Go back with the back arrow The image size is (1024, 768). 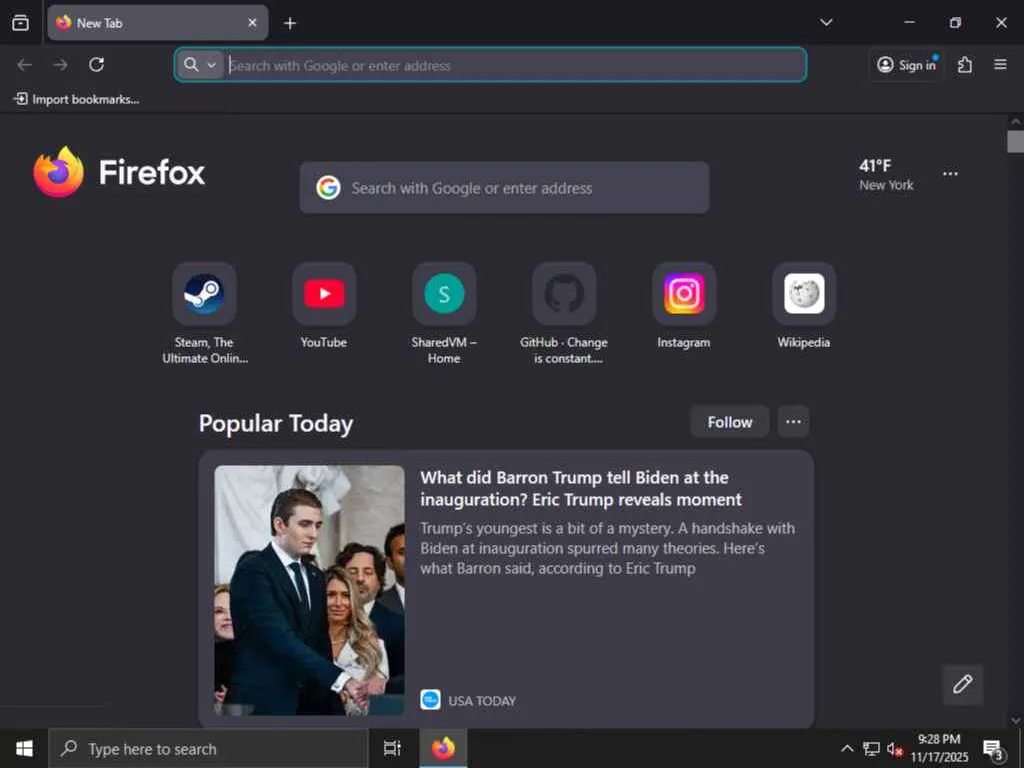(25, 65)
